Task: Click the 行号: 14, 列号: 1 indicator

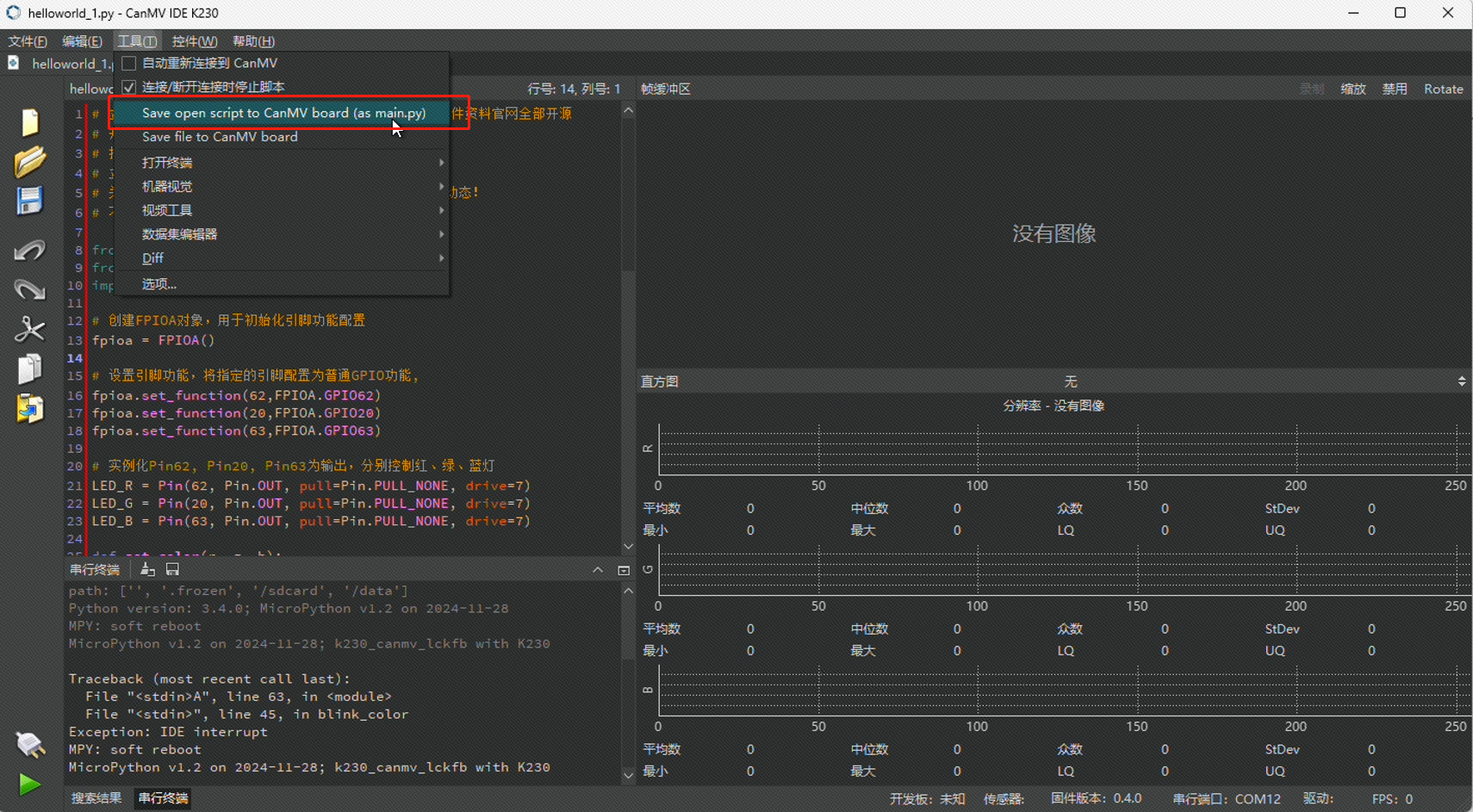Action: click(x=574, y=89)
